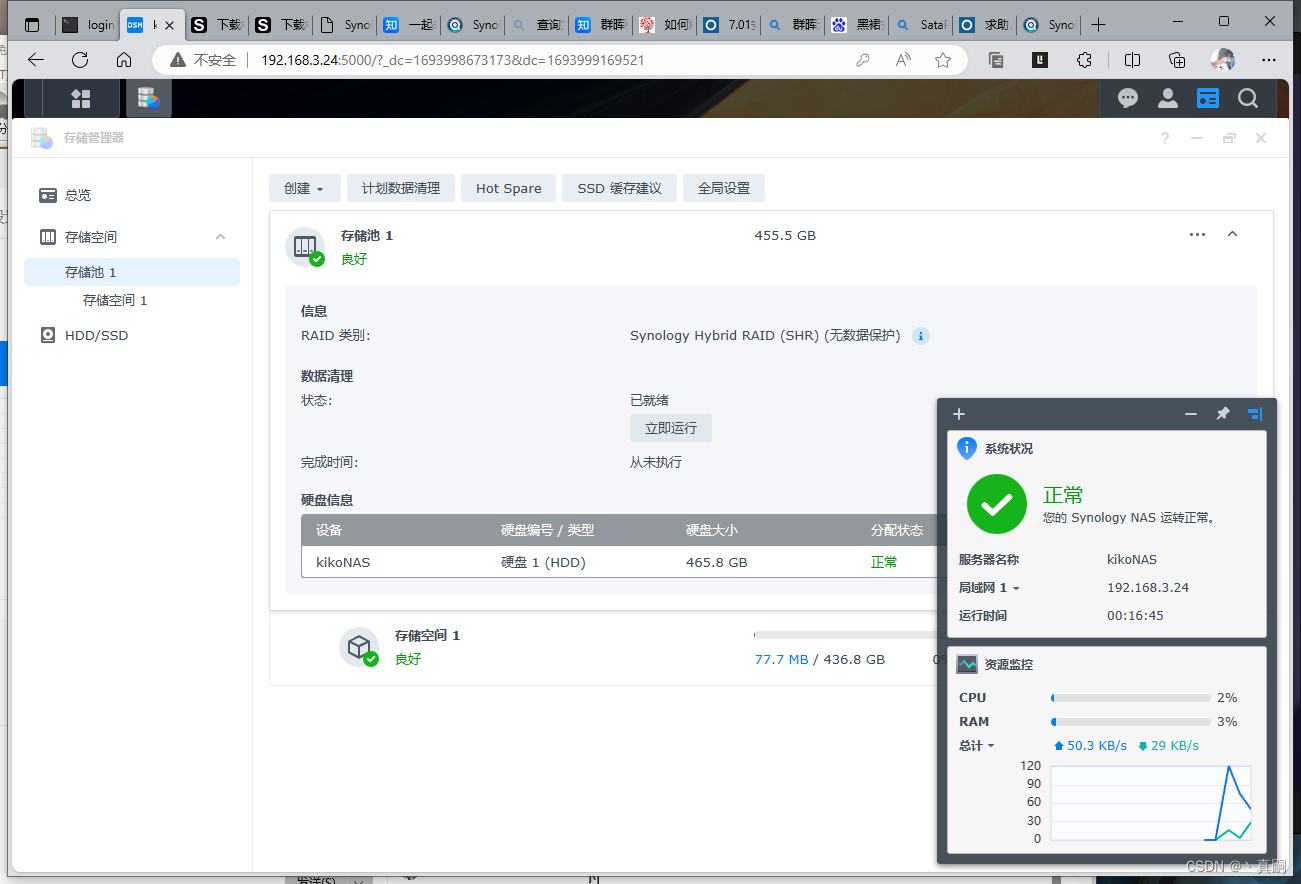Change widget layout with the top-right layout icon

[x=1254, y=414]
